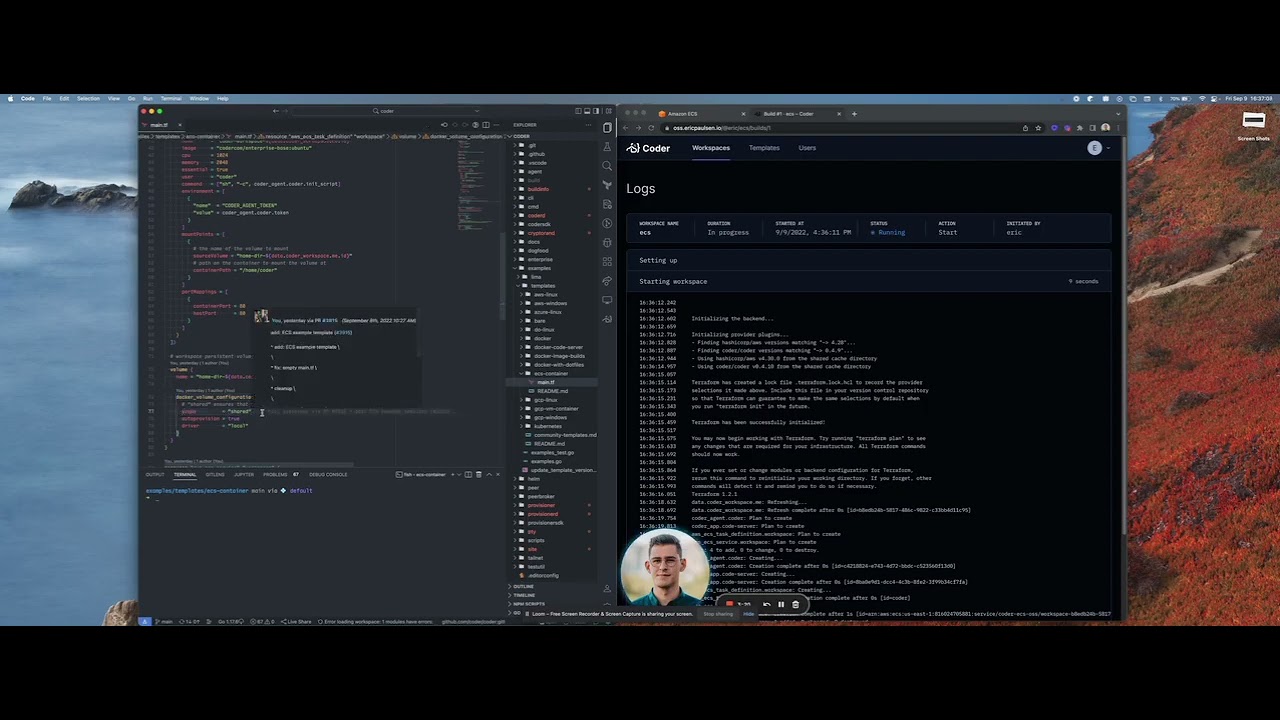Open Terminal menu in menu bar
This screenshot has height=720, width=1280.
171,98
